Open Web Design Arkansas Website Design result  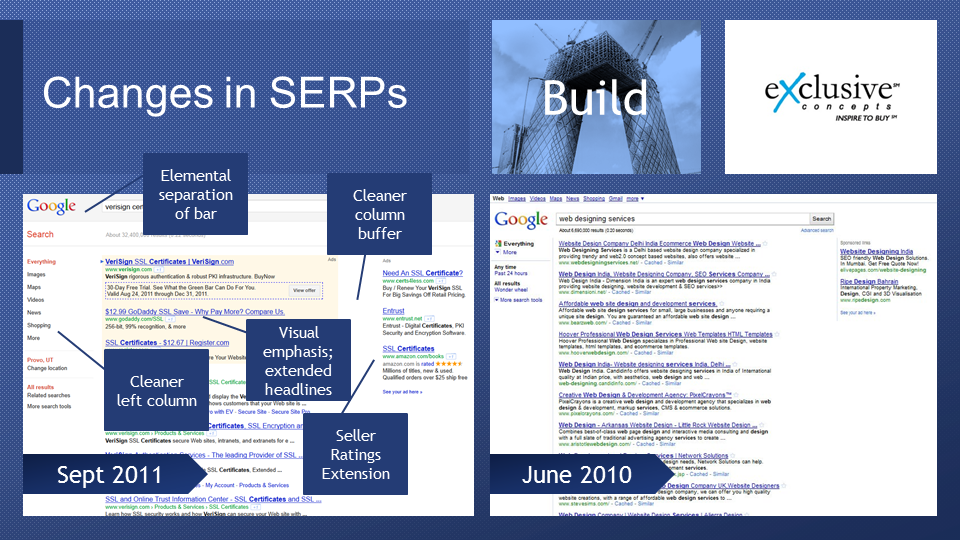658,425
